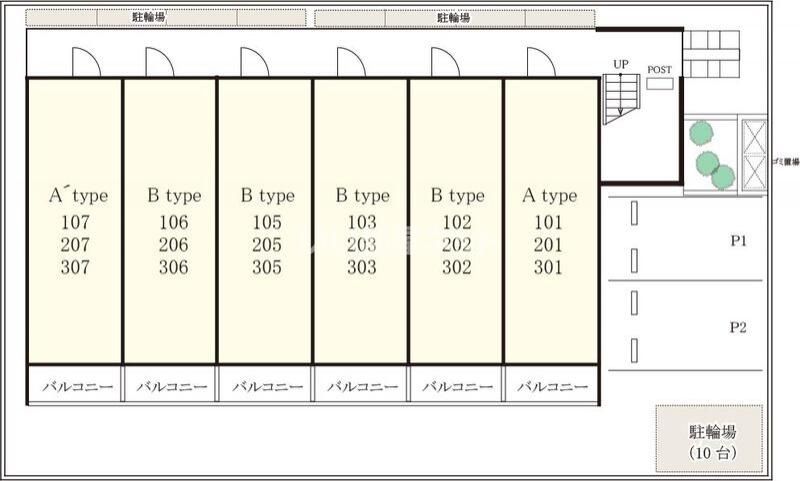
Task: Click the door swing above unit 103
Action: 351,62
